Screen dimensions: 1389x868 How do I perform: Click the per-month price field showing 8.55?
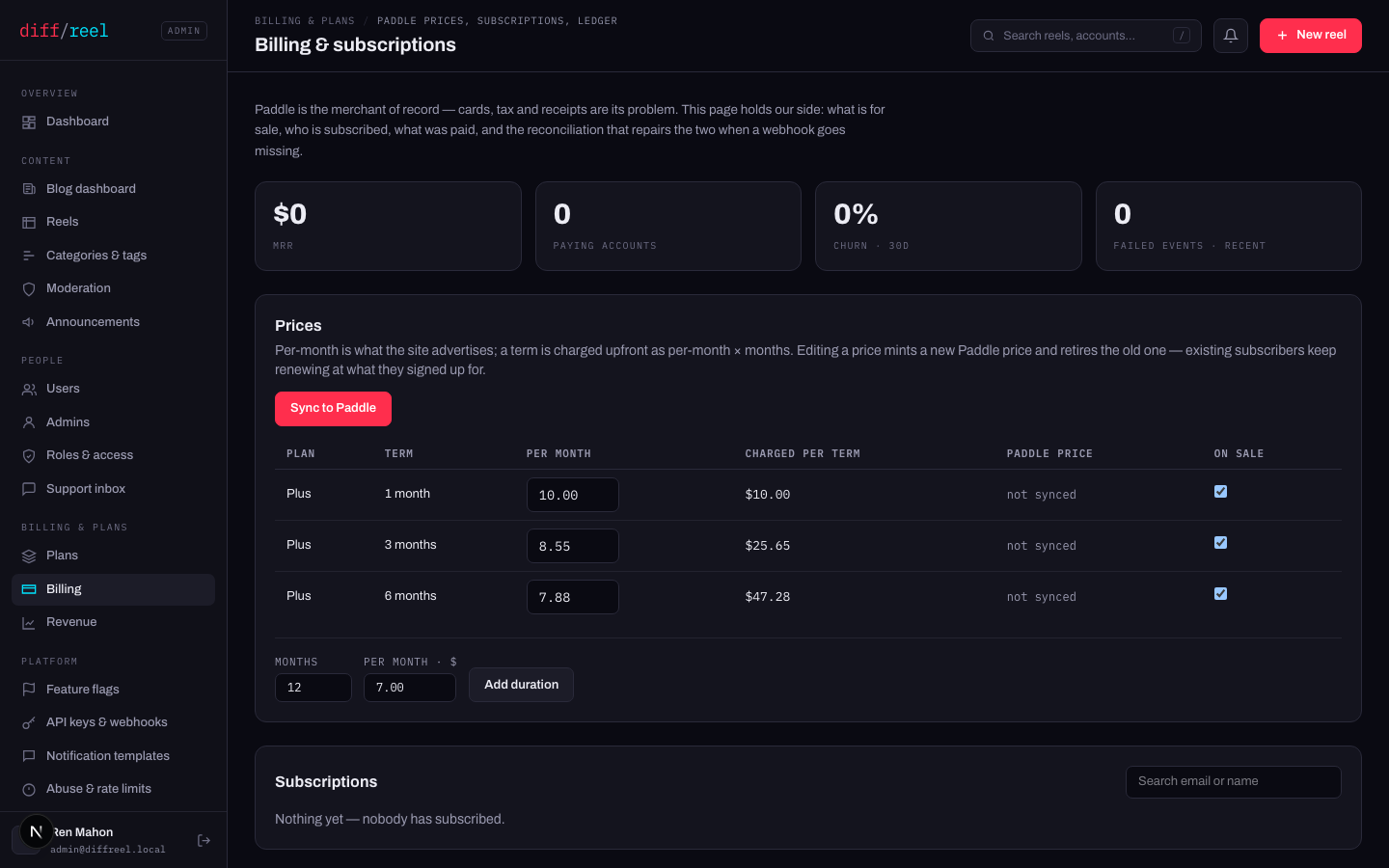573,546
